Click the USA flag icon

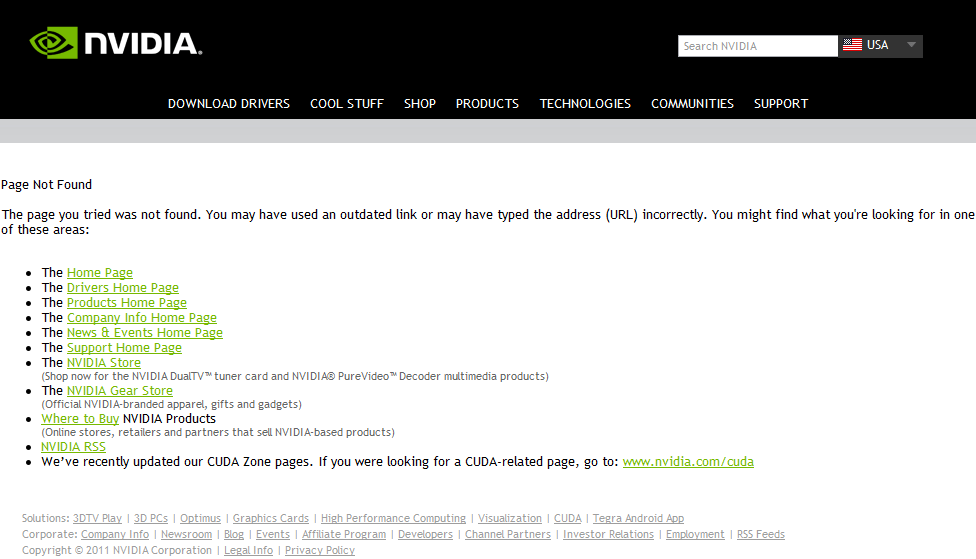[x=852, y=45]
